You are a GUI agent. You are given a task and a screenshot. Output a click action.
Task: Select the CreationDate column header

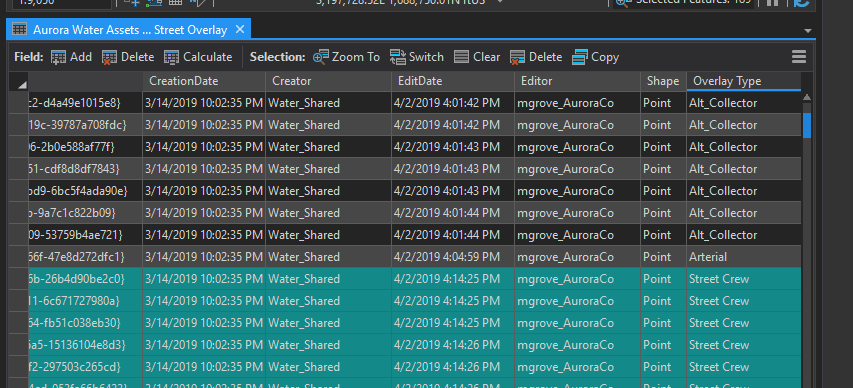point(204,81)
